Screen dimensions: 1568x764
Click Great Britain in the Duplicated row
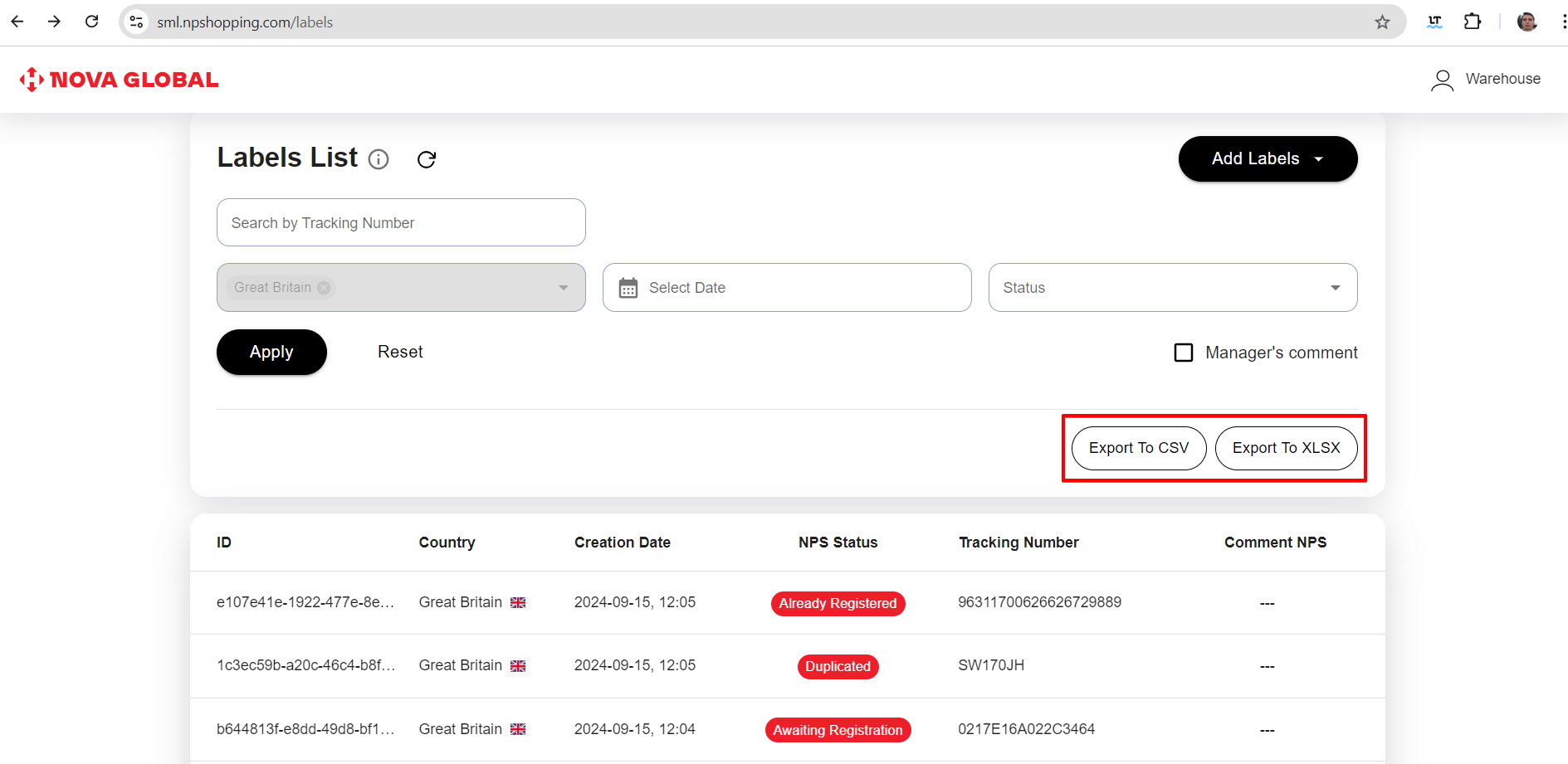461,665
